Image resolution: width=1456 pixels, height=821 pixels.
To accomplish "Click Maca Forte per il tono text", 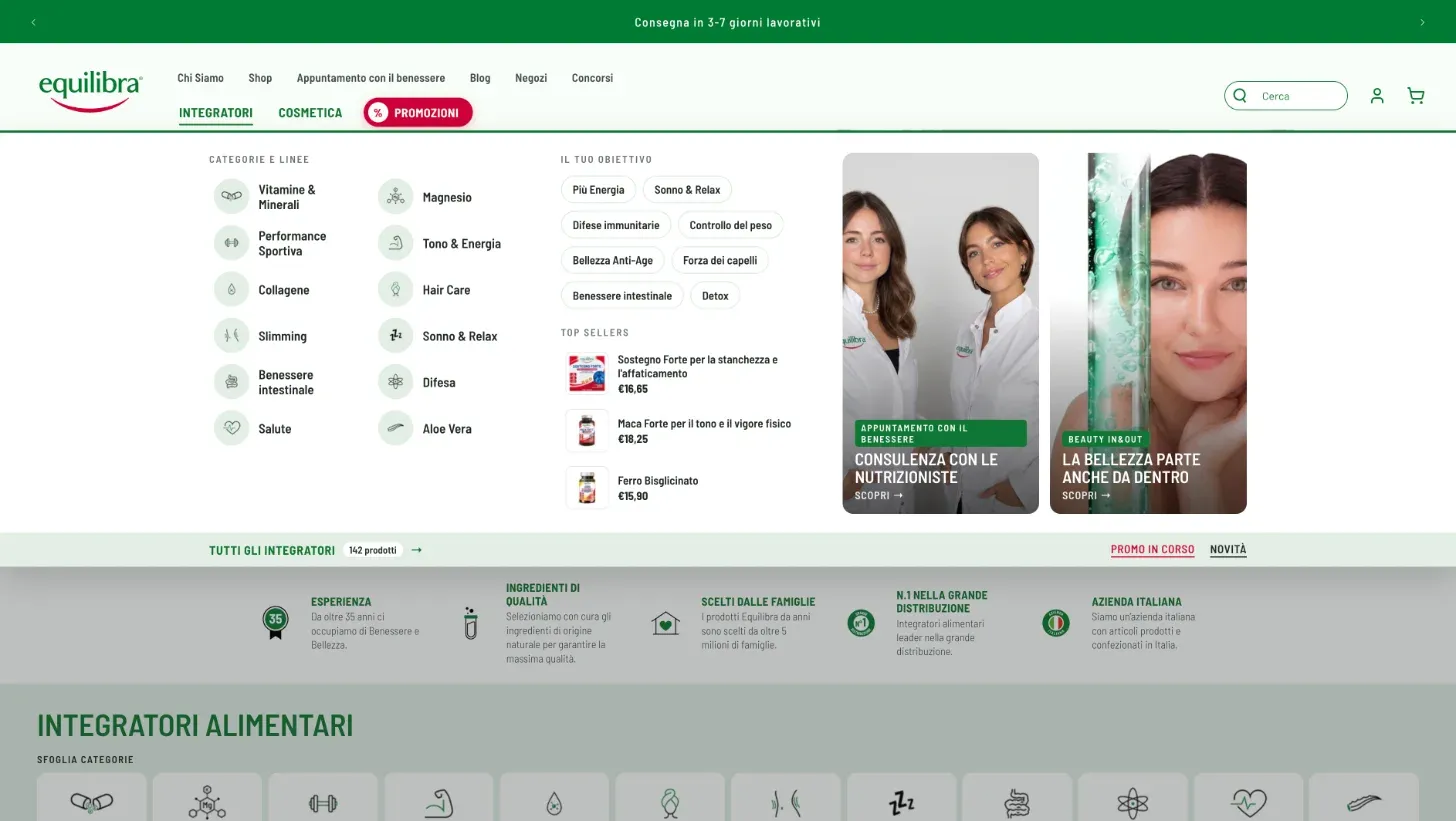I will [704, 424].
